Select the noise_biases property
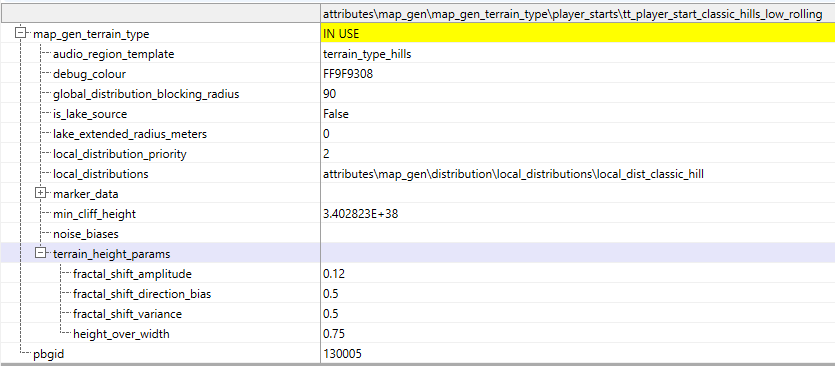 (86, 234)
